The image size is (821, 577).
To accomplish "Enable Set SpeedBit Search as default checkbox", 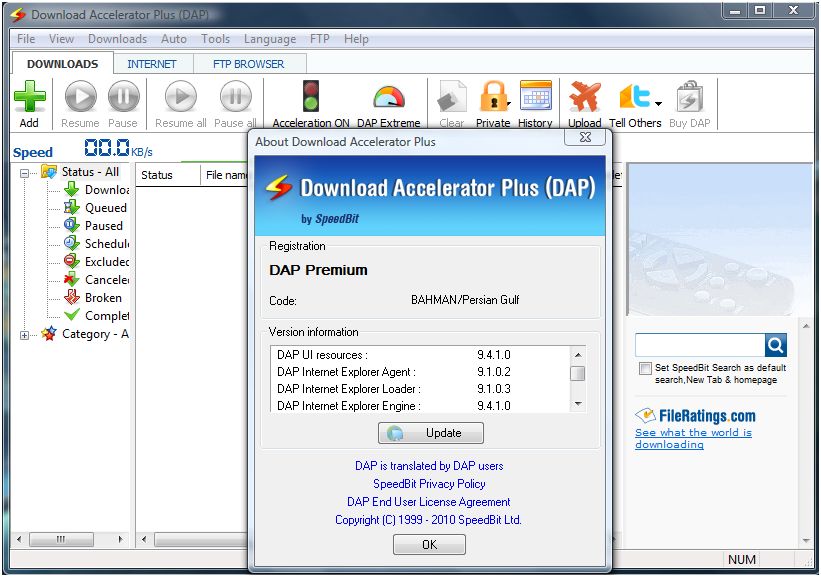I will (645, 368).
